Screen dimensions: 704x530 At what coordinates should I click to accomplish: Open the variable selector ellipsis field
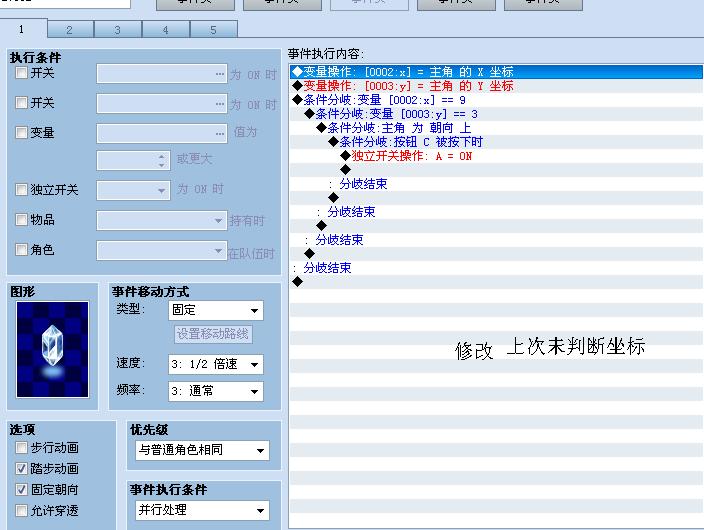click(x=162, y=133)
